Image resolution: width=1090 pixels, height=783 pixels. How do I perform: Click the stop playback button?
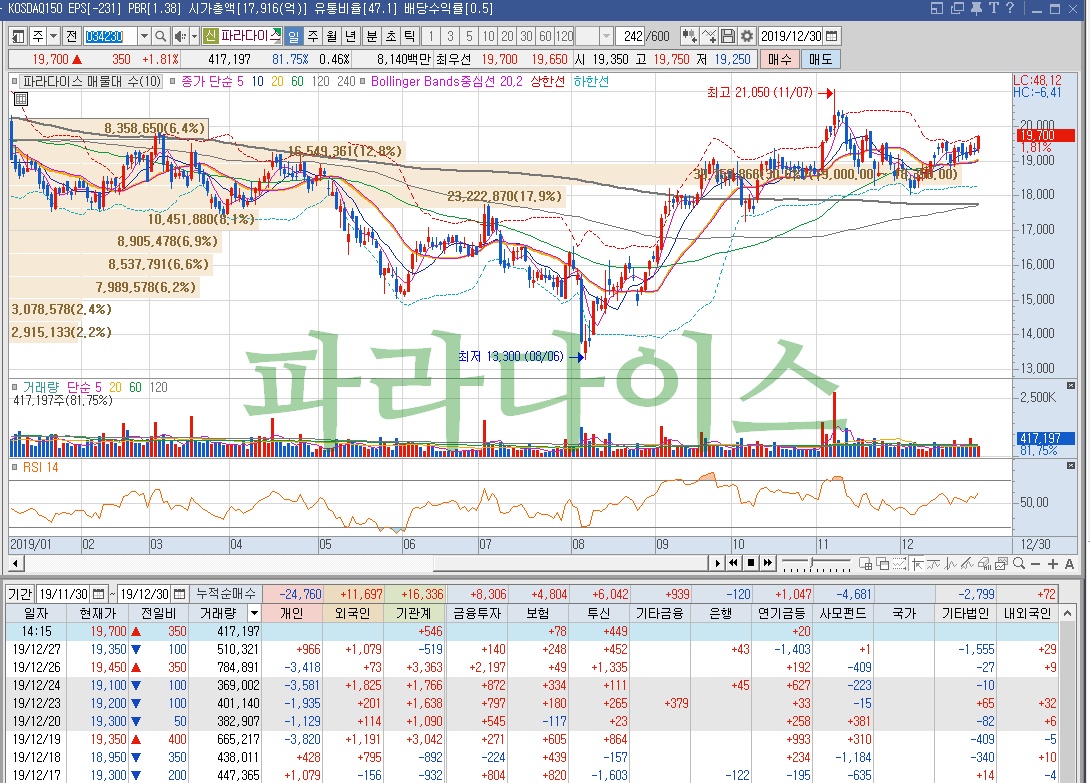751,563
